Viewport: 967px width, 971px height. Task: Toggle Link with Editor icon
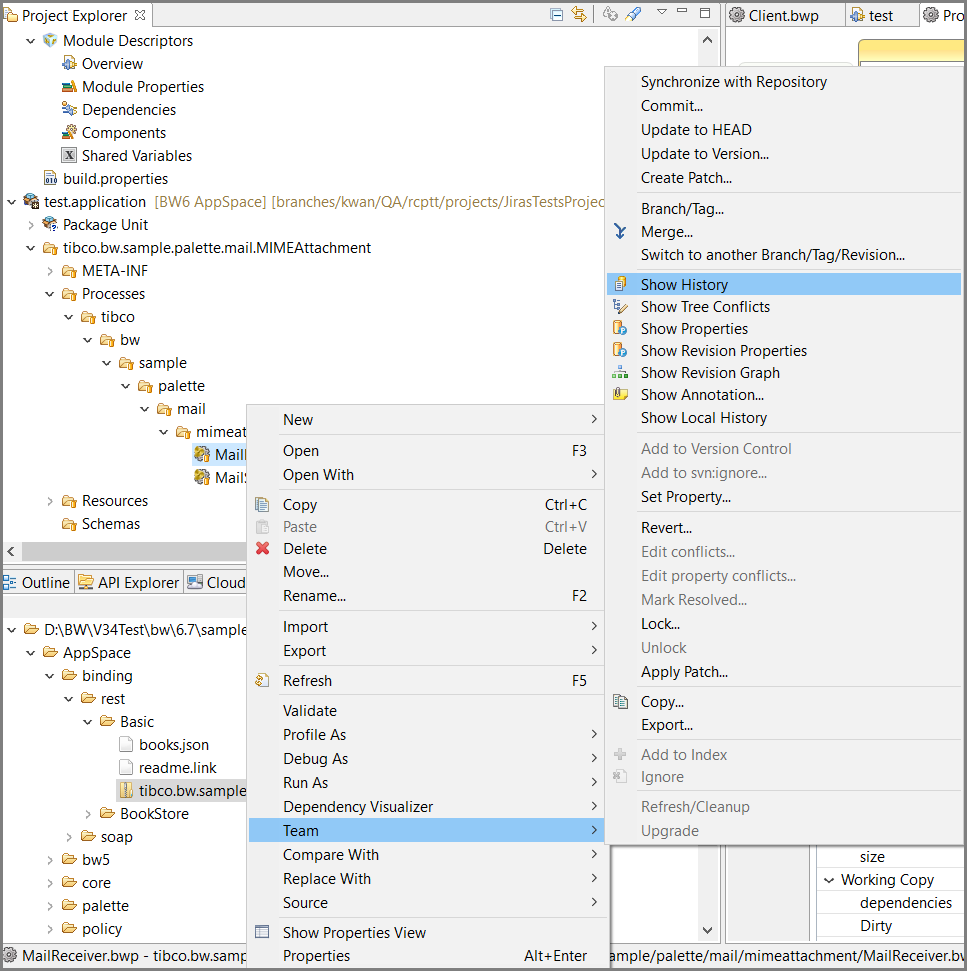(x=579, y=14)
